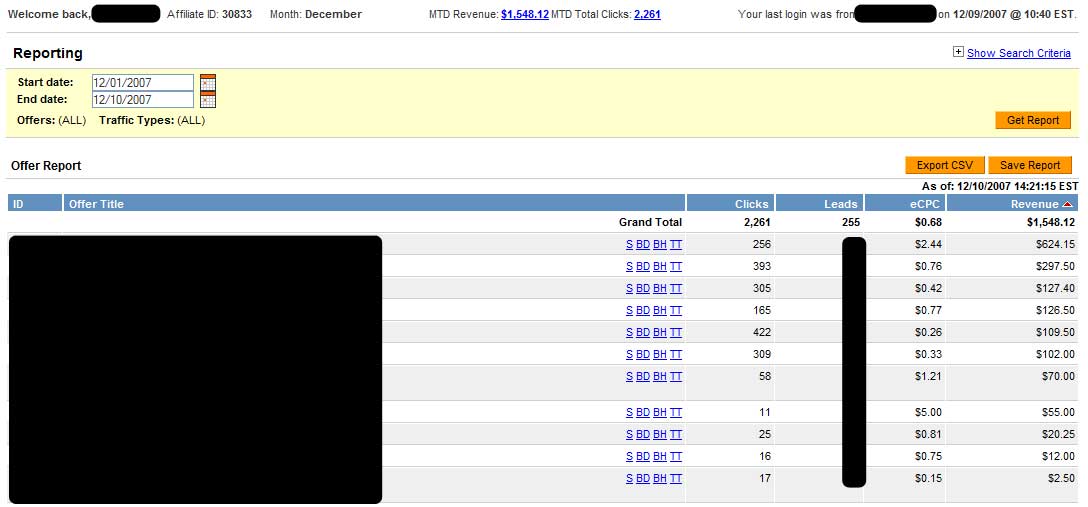The width and height of the screenshot is (1088, 507).
Task: Open the Start date calendar picker icon
Action: 207,83
